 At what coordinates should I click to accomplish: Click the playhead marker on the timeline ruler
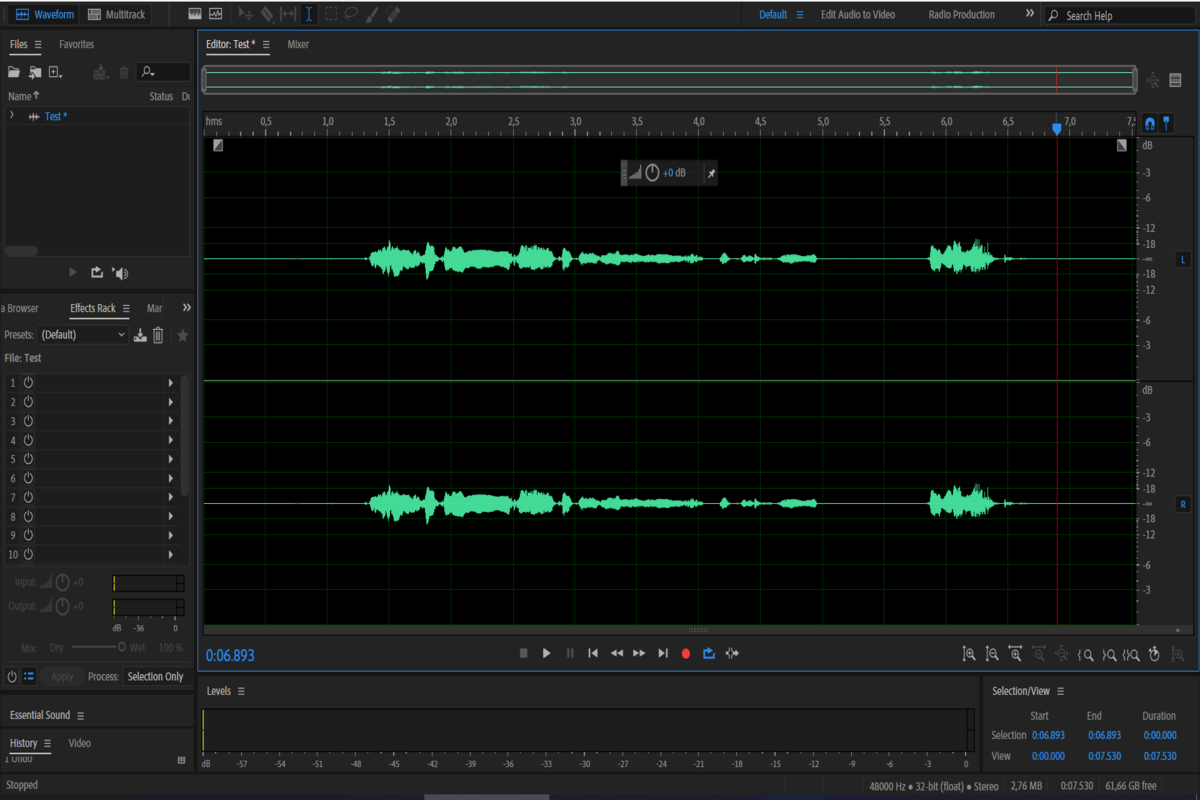(1057, 128)
